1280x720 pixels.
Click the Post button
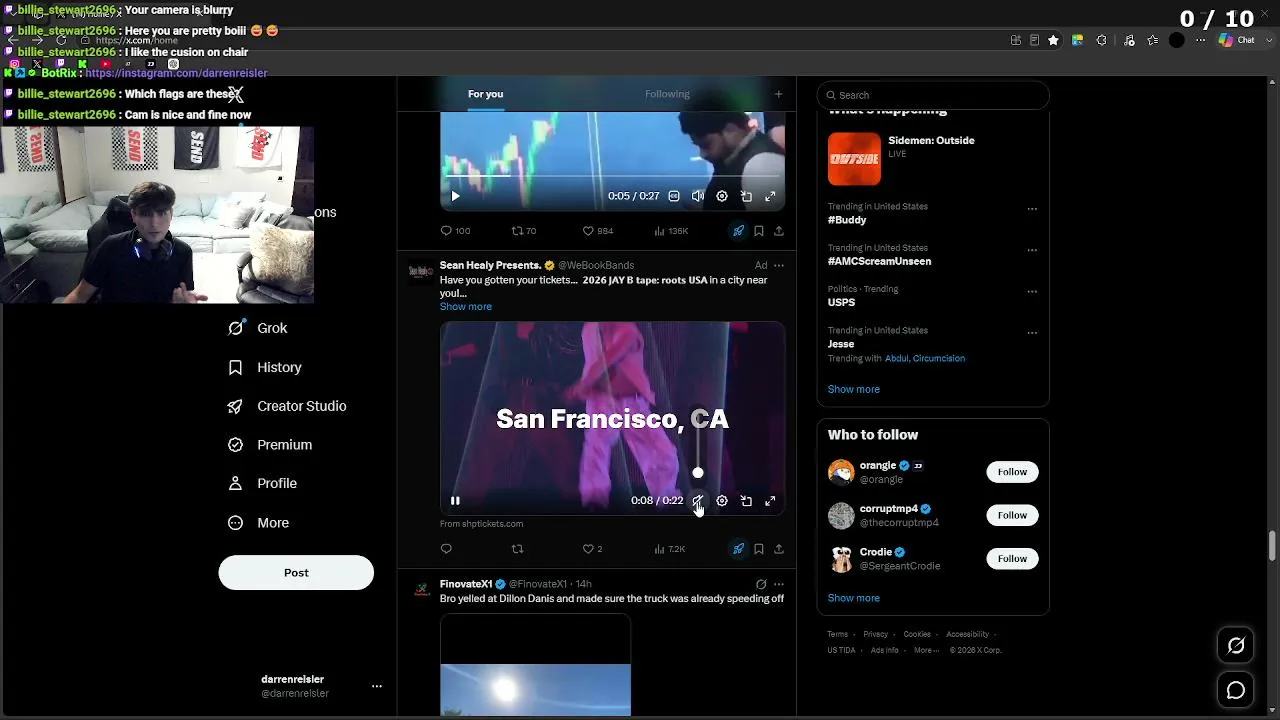[296, 573]
